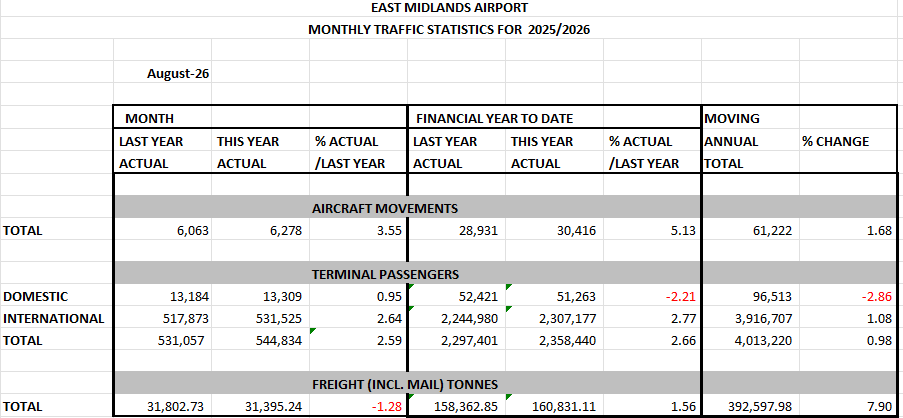The image size is (903, 418).
Task: Select international moving annual total 3,916,707
Action: pyautogui.click(x=764, y=318)
